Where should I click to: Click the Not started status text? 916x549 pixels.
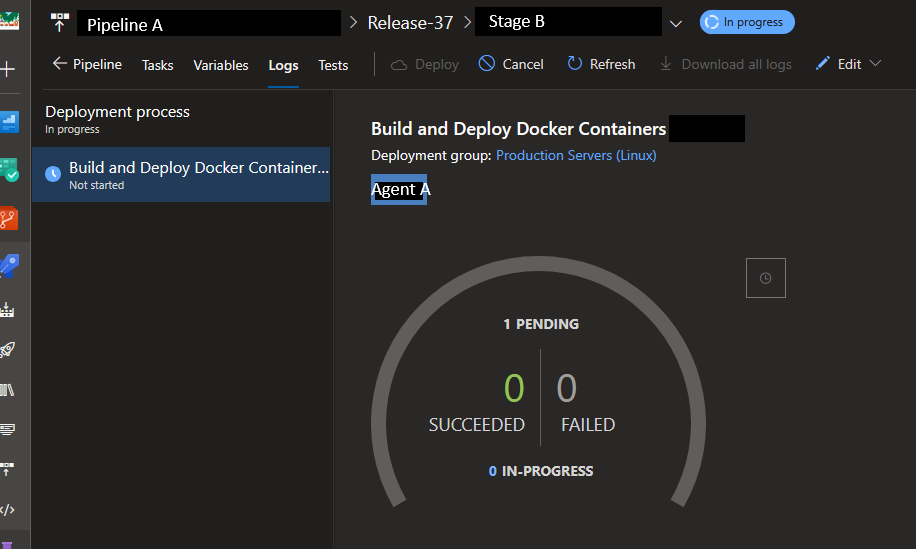[96, 185]
